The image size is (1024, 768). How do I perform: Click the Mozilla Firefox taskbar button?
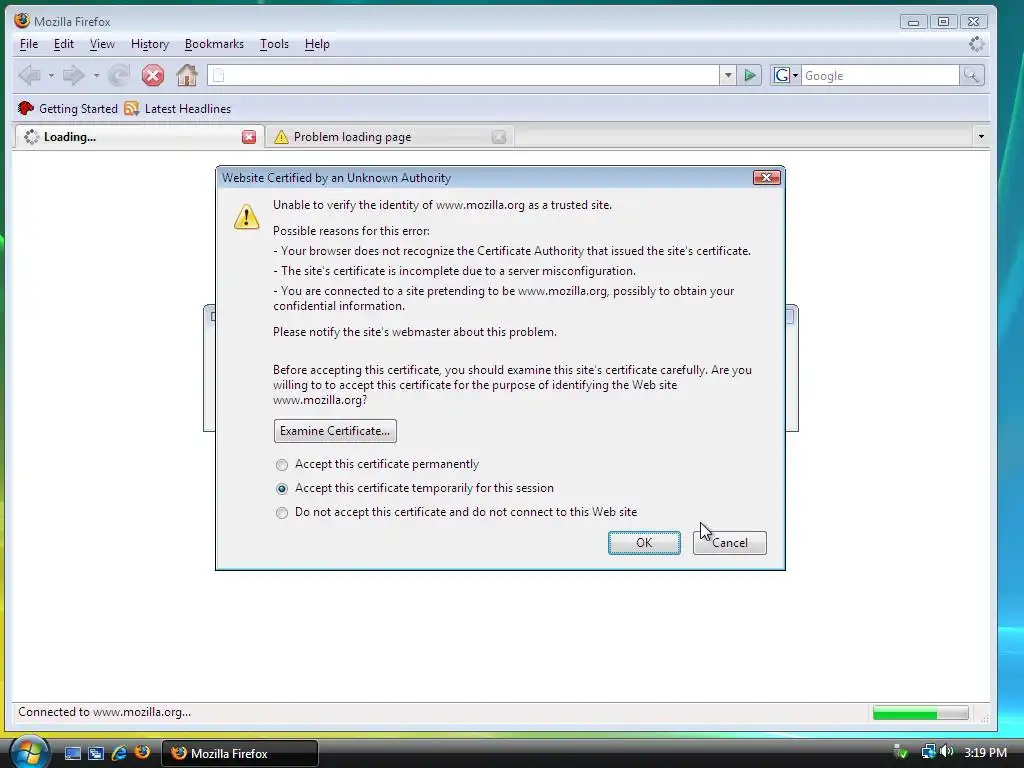tap(239, 753)
